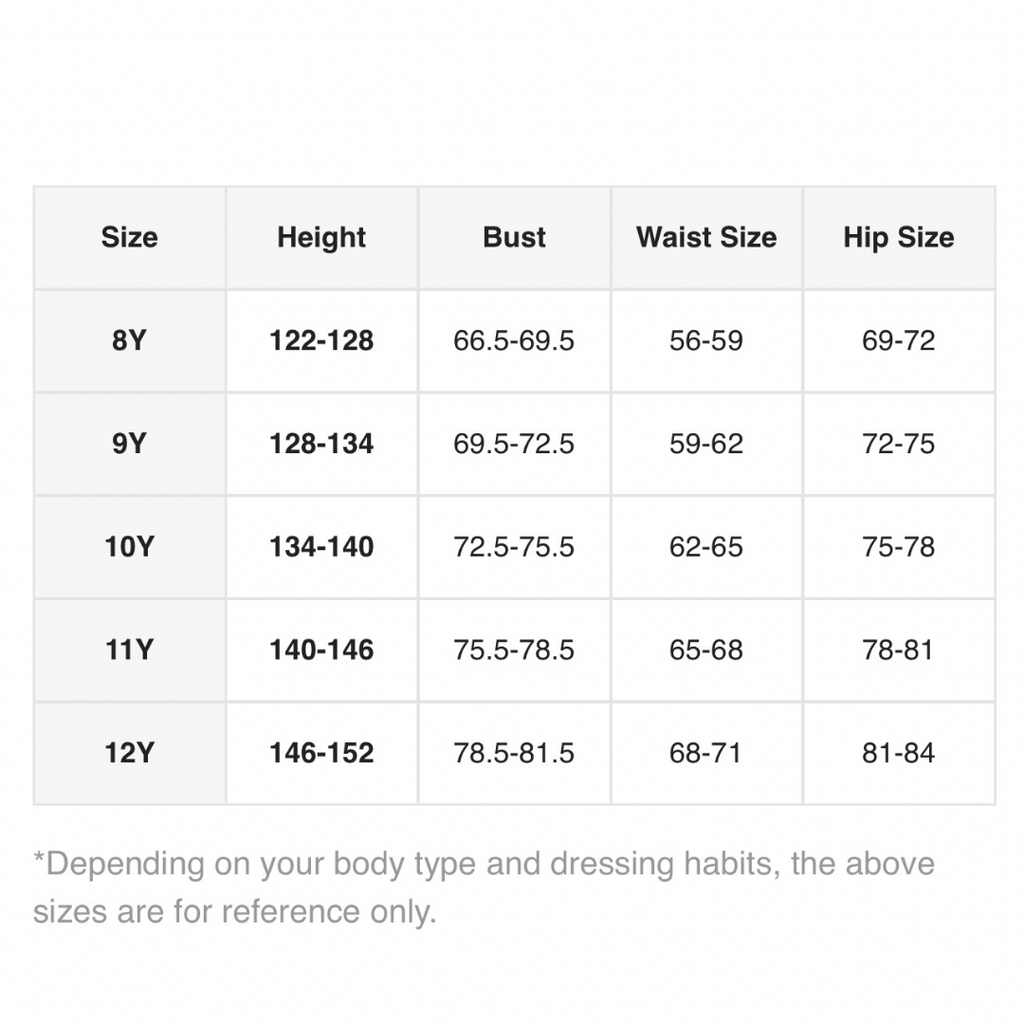Click the Bust column header
Image resolution: width=1024 pixels, height=1024 pixels.
click(514, 237)
